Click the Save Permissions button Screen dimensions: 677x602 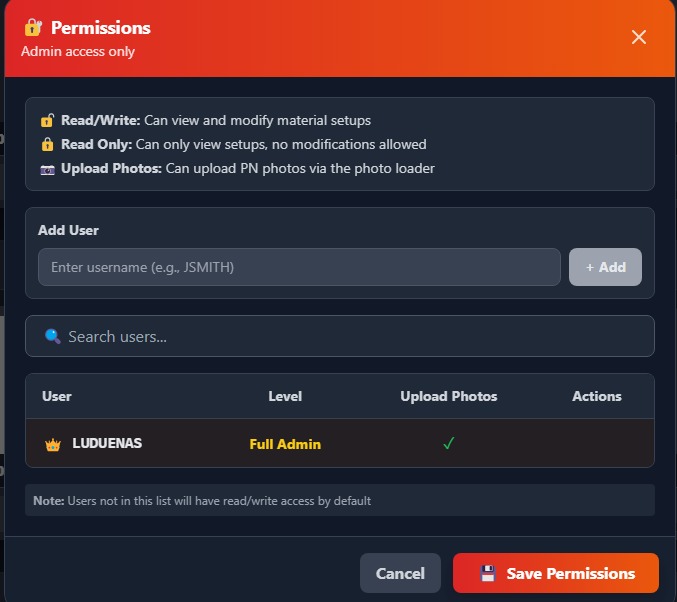[556, 573]
